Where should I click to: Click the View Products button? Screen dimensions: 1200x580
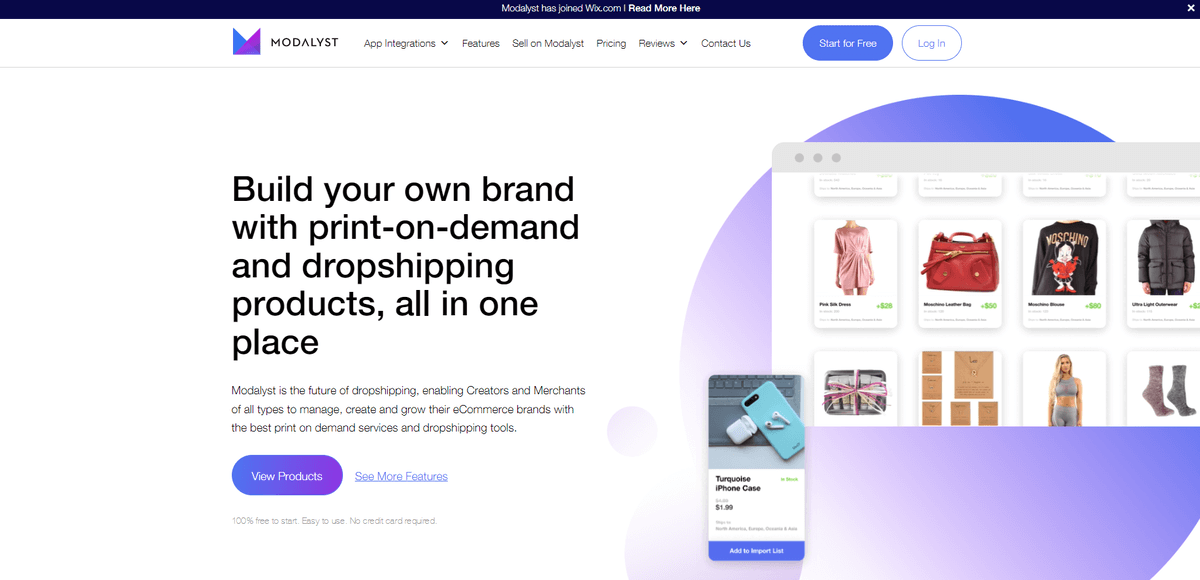(287, 476)
